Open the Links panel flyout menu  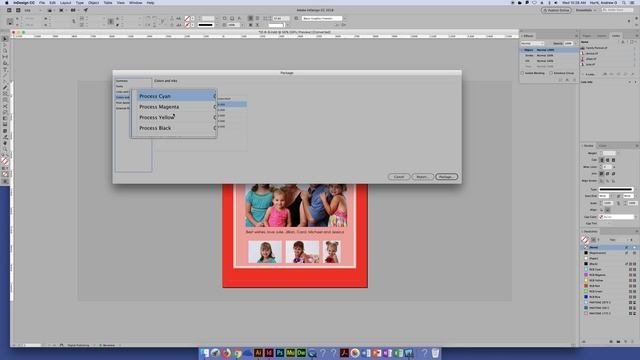coord(636,36)
